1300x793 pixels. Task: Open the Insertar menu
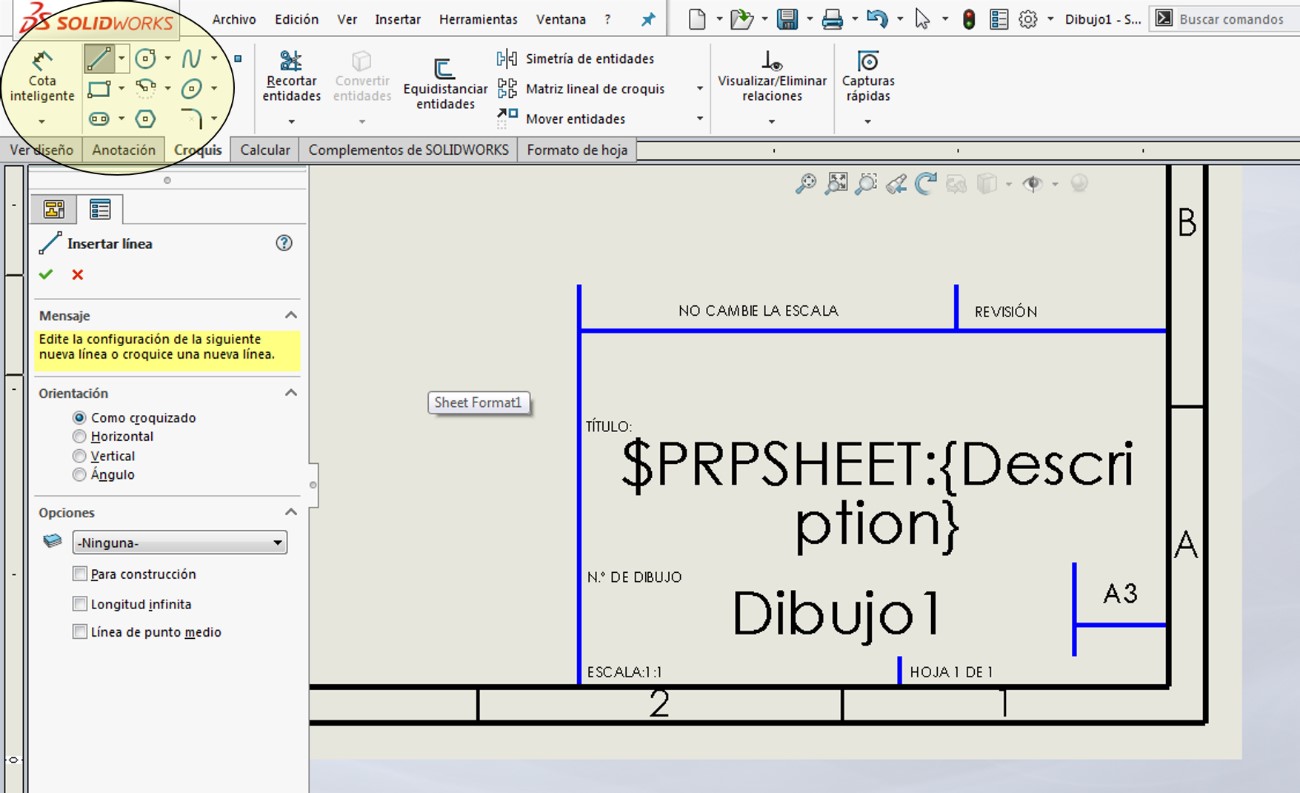coord(398,19)
